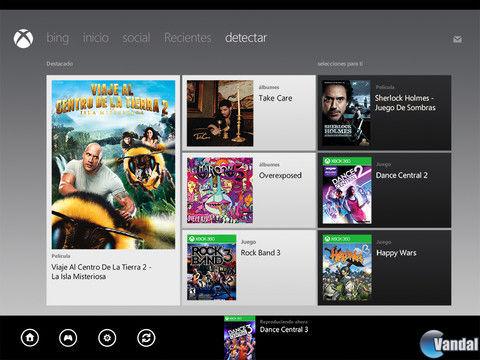Click 'Rock Band 3' game title
The width and height of the screenshot is (480, 360).
tap(260, 253)
